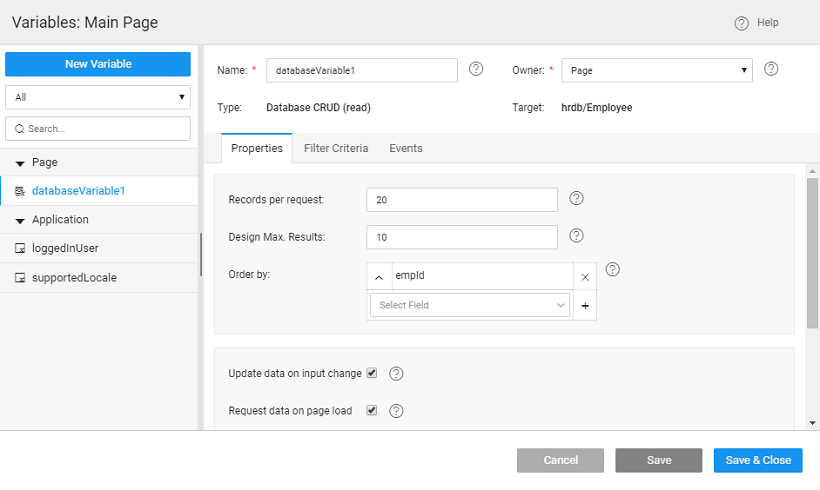Click help icon for Update data on input change
The height and width of the screenshot is (490, 820).
pyautogui.click(x=396, y=374)
